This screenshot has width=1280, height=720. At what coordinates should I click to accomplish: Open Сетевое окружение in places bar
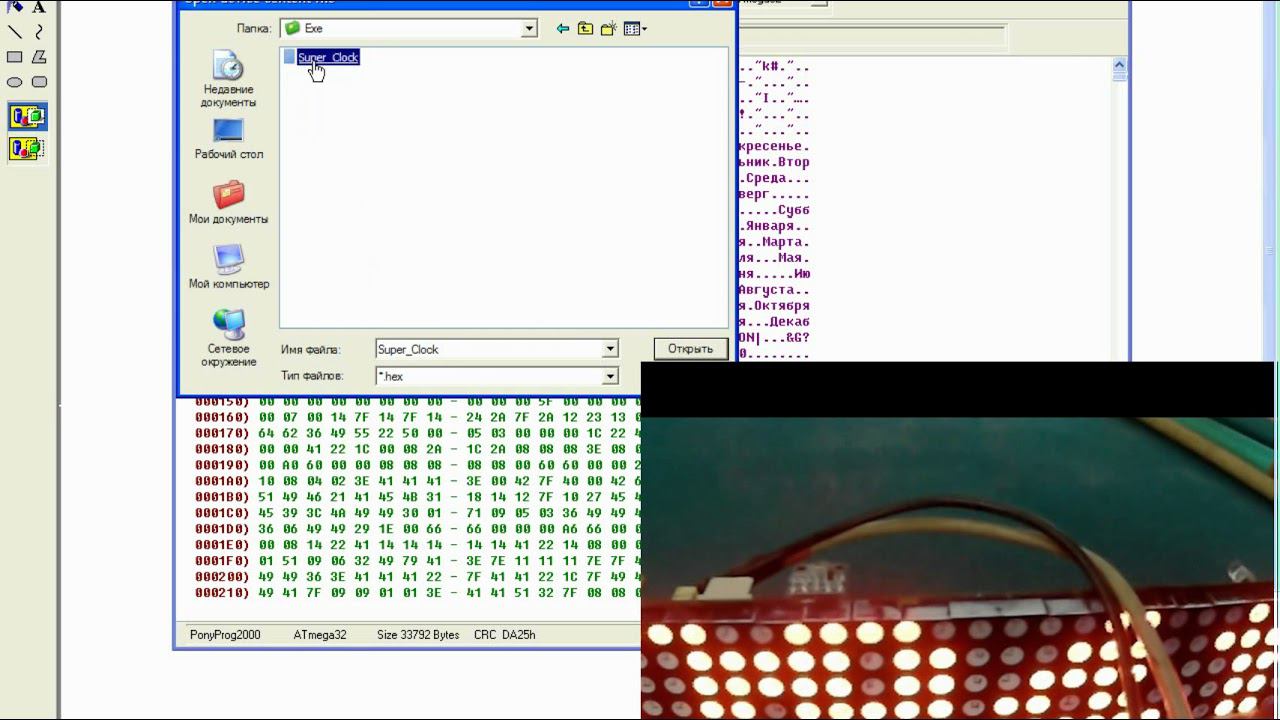click(x=229, y=338)
